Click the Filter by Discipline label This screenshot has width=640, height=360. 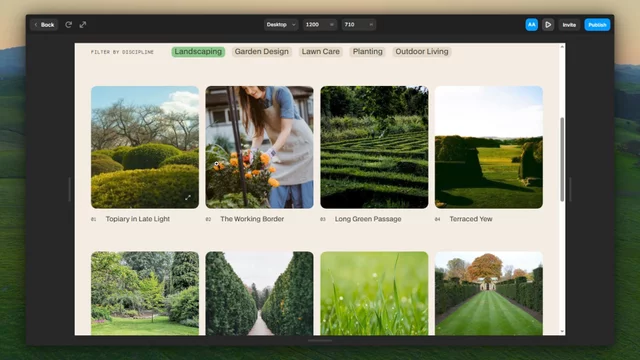coord(122,52)
